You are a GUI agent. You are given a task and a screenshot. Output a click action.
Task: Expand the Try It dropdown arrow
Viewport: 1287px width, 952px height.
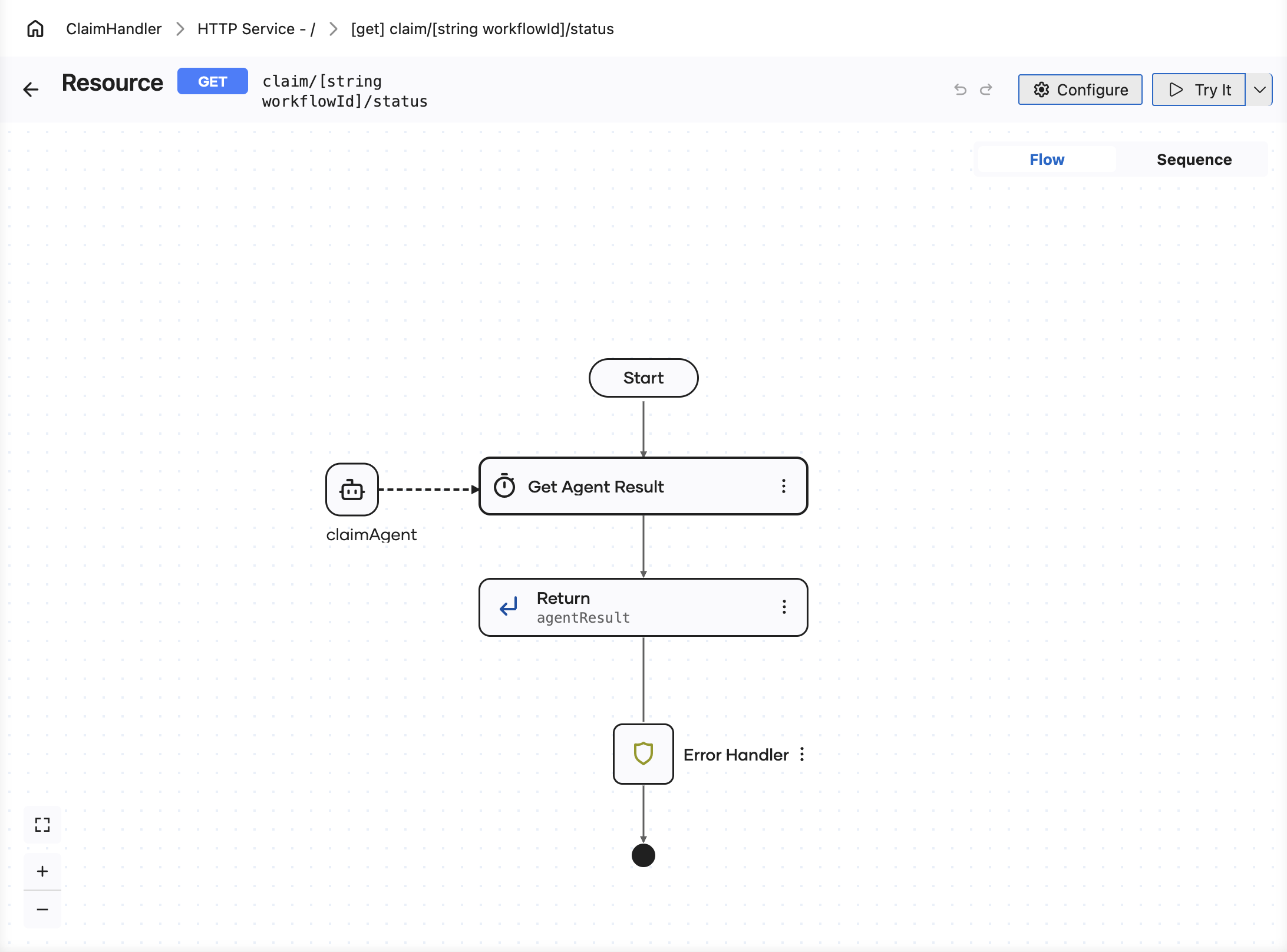click(x=1259, y=90)
